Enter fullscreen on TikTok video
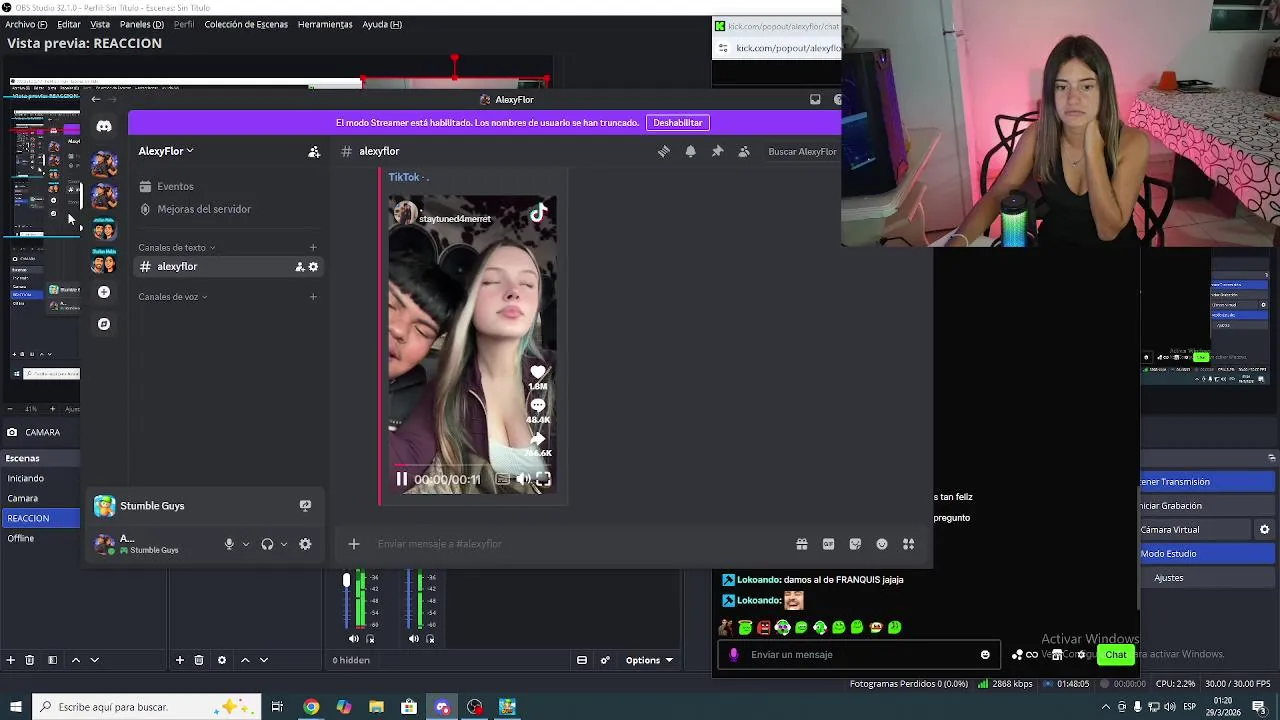 [x=543, y=479]
